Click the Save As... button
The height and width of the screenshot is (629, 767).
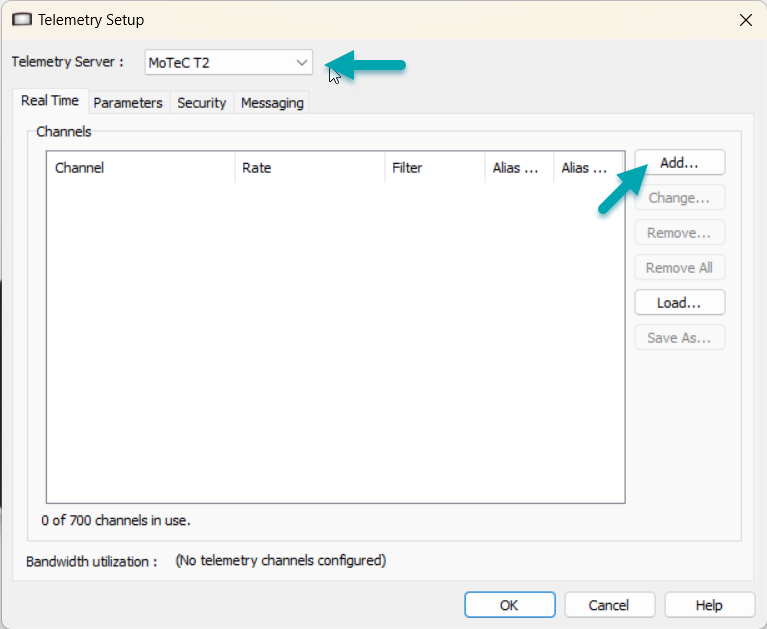[679, 337]
